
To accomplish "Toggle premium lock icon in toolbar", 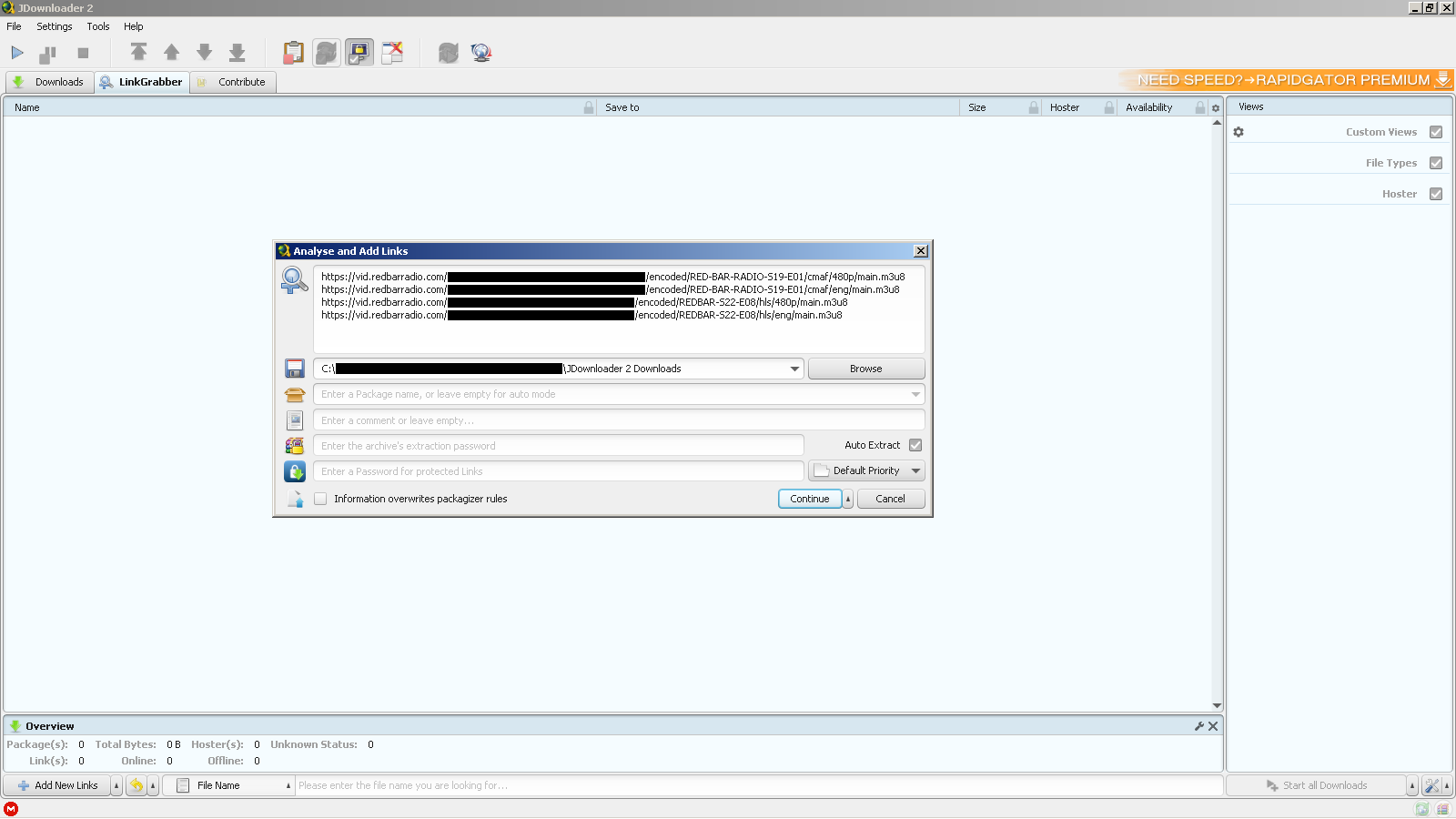I will 359,53.
